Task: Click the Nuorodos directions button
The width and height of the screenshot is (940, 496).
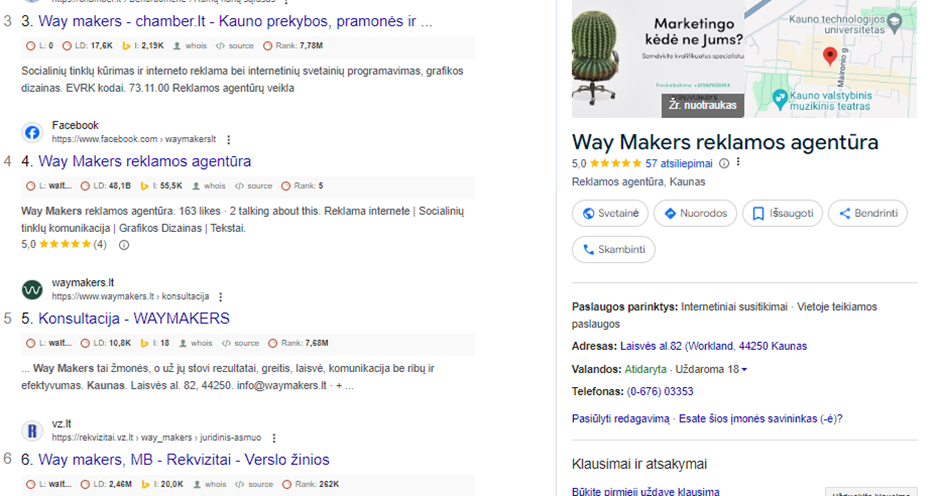Action: pos(695,214)
